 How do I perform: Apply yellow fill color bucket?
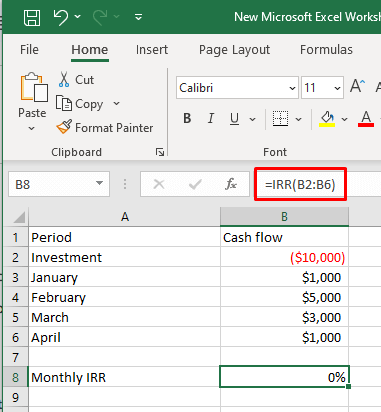click(327, 119)
